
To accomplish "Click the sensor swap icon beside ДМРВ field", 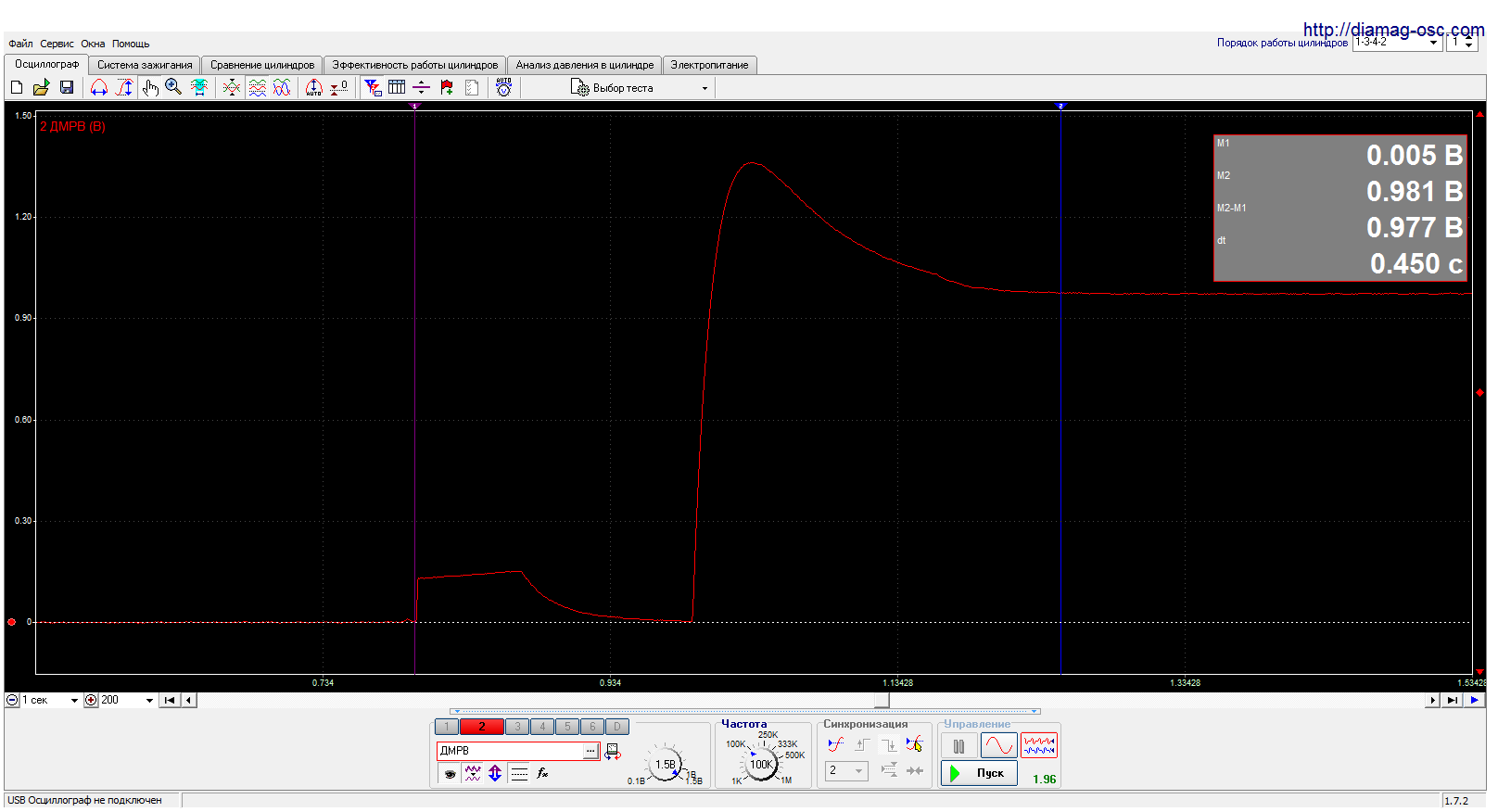I will pos(613,752).
